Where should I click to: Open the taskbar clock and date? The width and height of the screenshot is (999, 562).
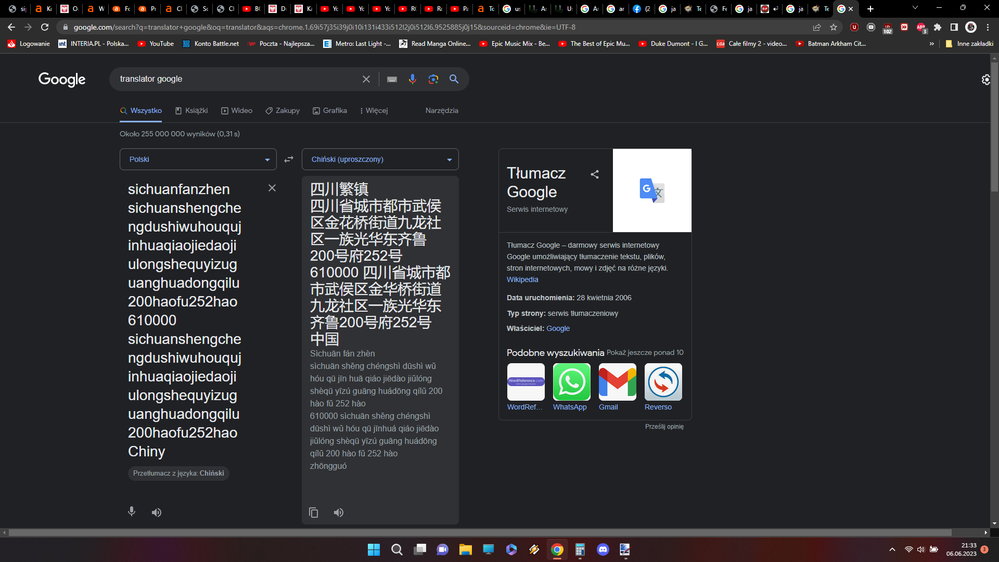coord(961,549)
